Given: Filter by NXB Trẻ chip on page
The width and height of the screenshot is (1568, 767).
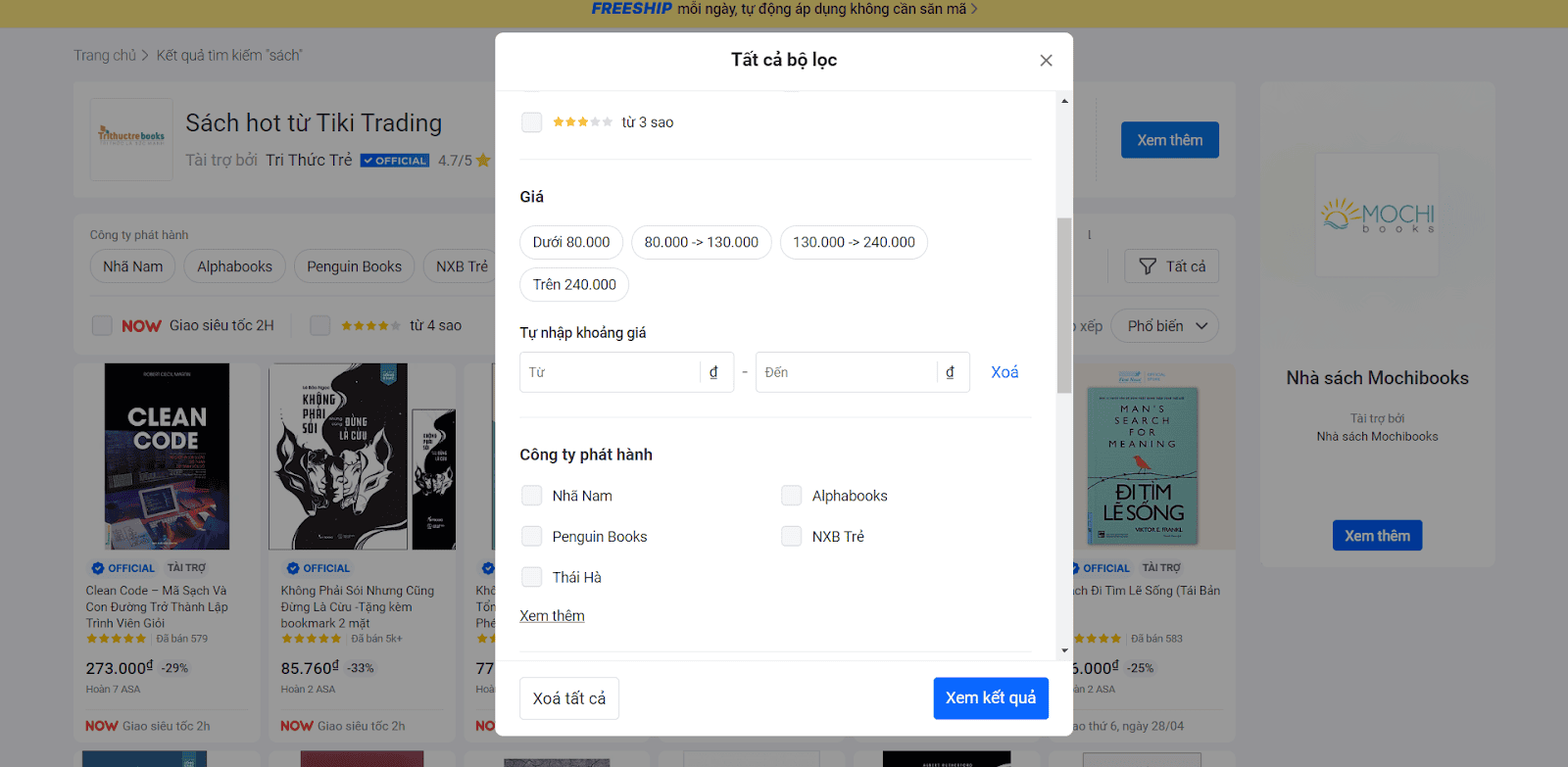Looking at the screenshot, I should click(x=461, y=266).
